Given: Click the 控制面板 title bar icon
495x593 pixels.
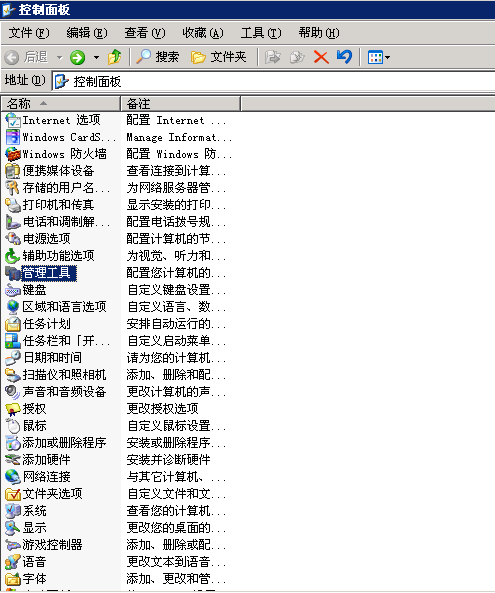Looking at the screenshot, I should (8, 9).
